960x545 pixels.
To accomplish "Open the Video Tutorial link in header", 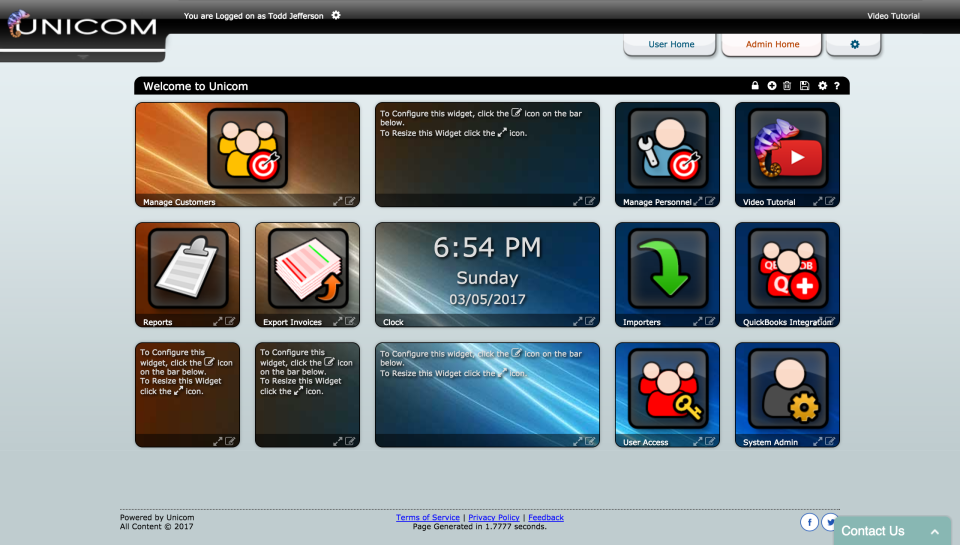I will (893, 16).
